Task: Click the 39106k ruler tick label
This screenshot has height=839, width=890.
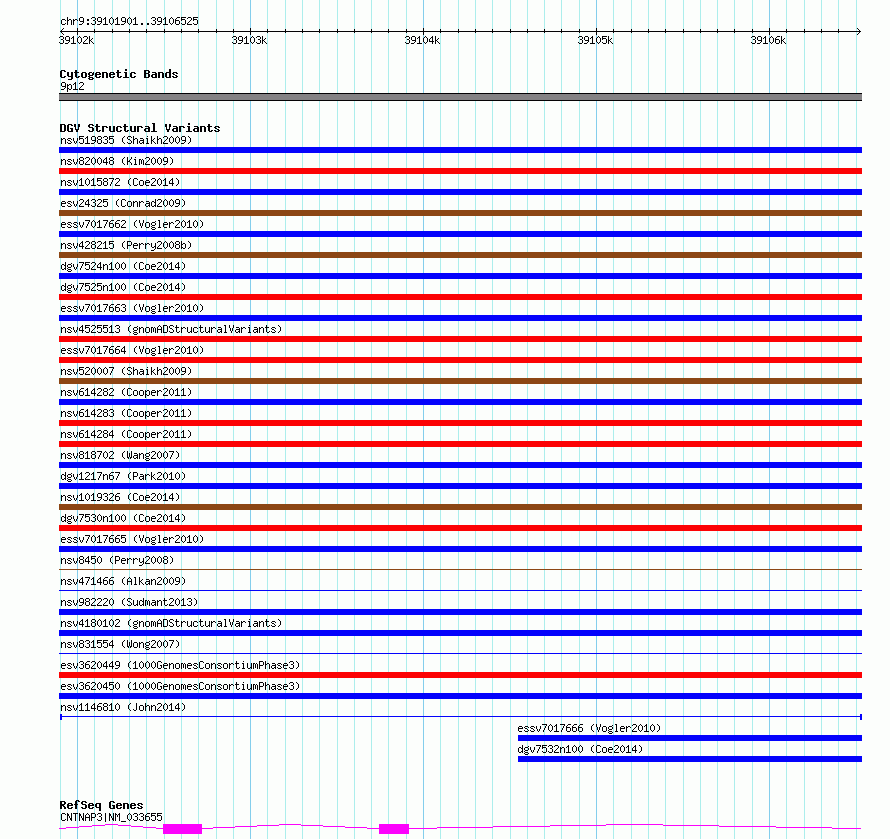Action: [x=769, y=40]
